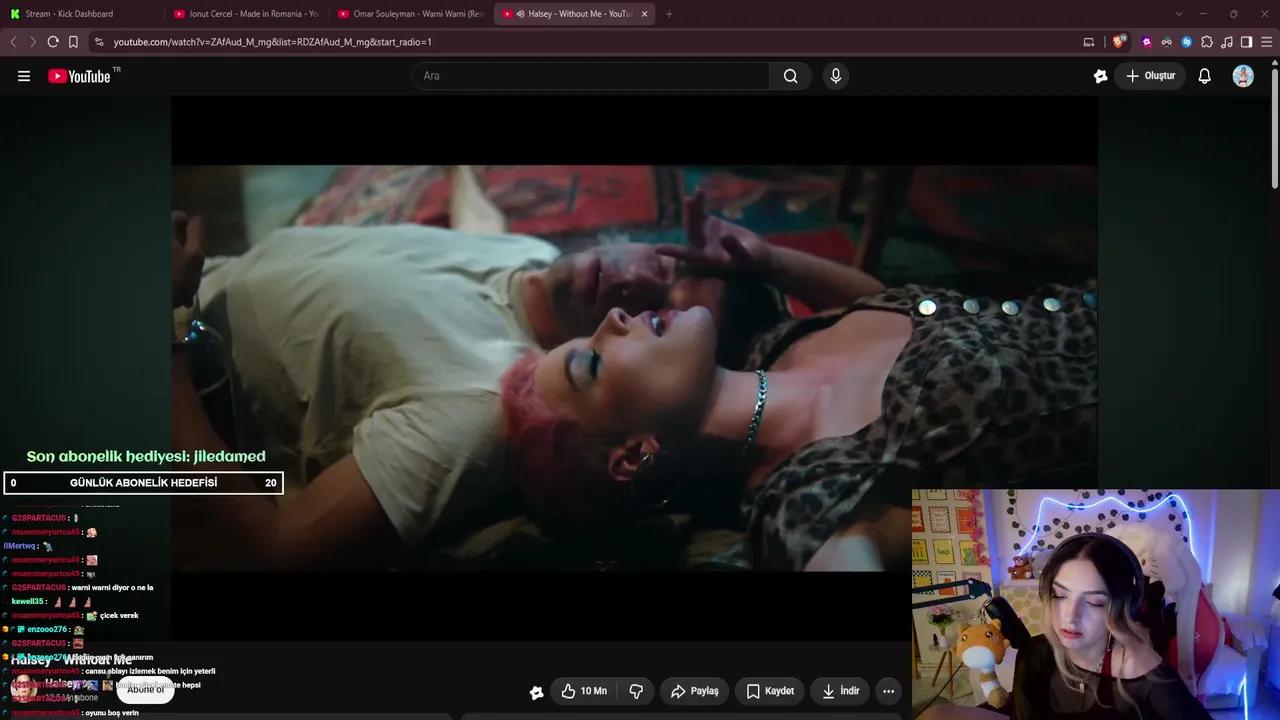Image resolution: width=1280 pixels, height=720 pixels.
Task: Click the glasses-face extension icon
Action: coord(1167,42)
